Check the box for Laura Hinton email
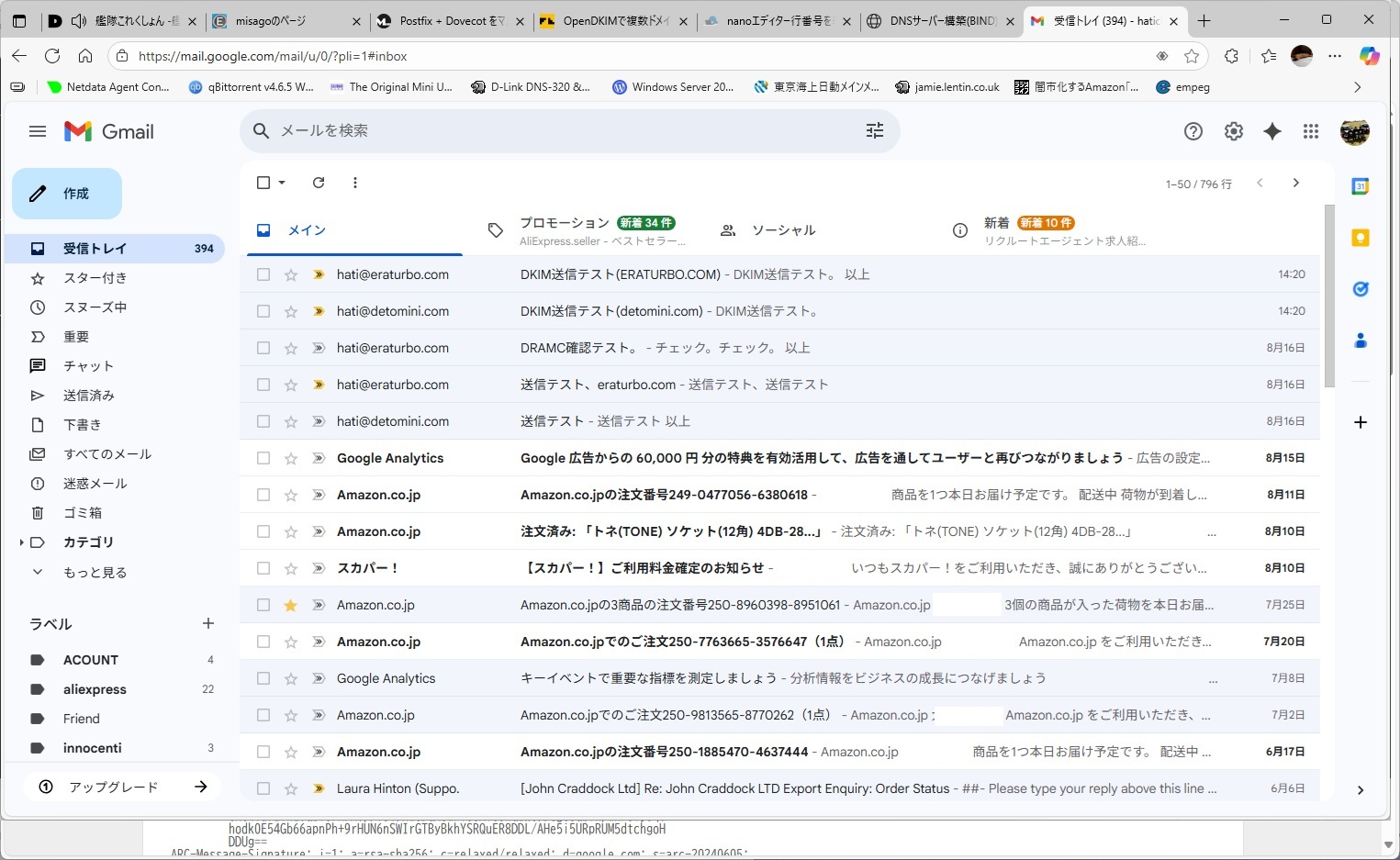The width and height of the screenshot is (1400, 860). [263, 788]
